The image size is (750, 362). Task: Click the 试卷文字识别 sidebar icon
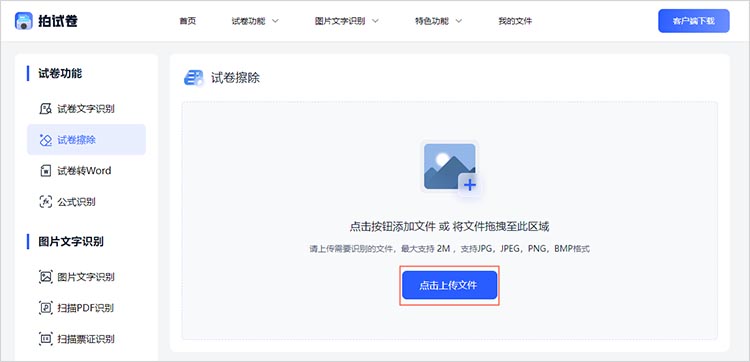pyautogui.click(x=45, y=109)
